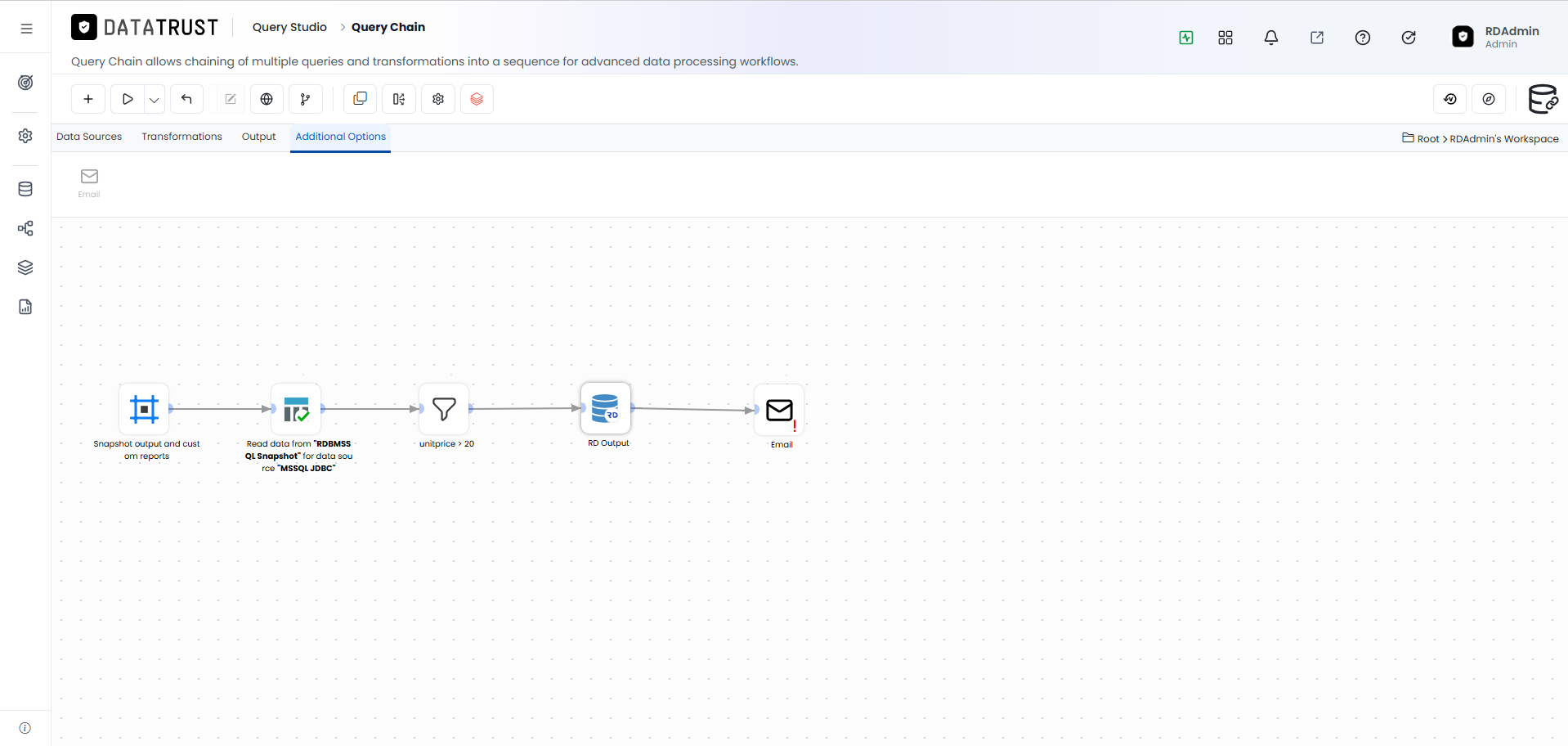
Task: Select the Email node on canvas
Action: (x=779, y=410)
